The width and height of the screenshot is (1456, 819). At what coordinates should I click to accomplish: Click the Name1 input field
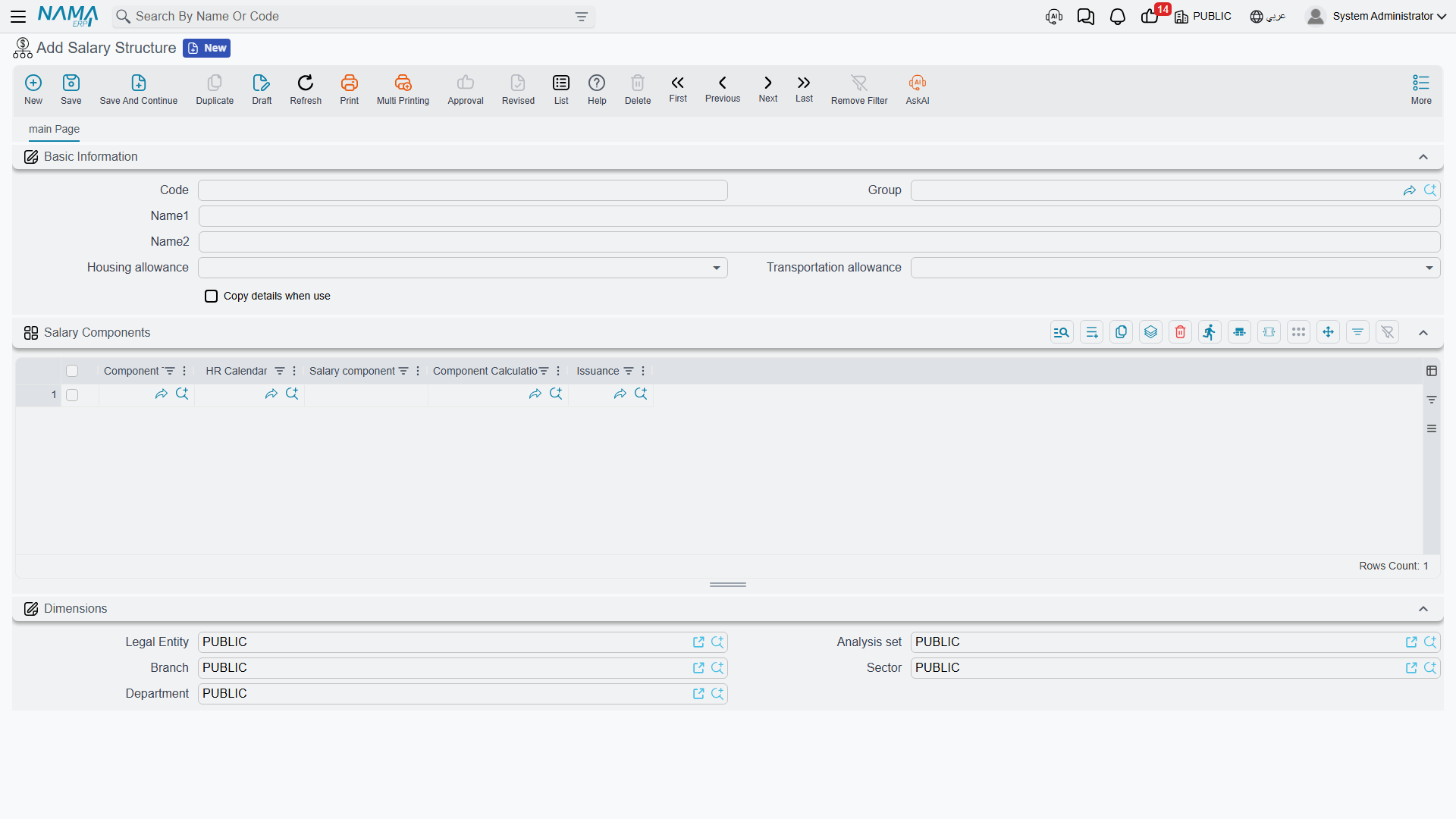tap(819, 216)
